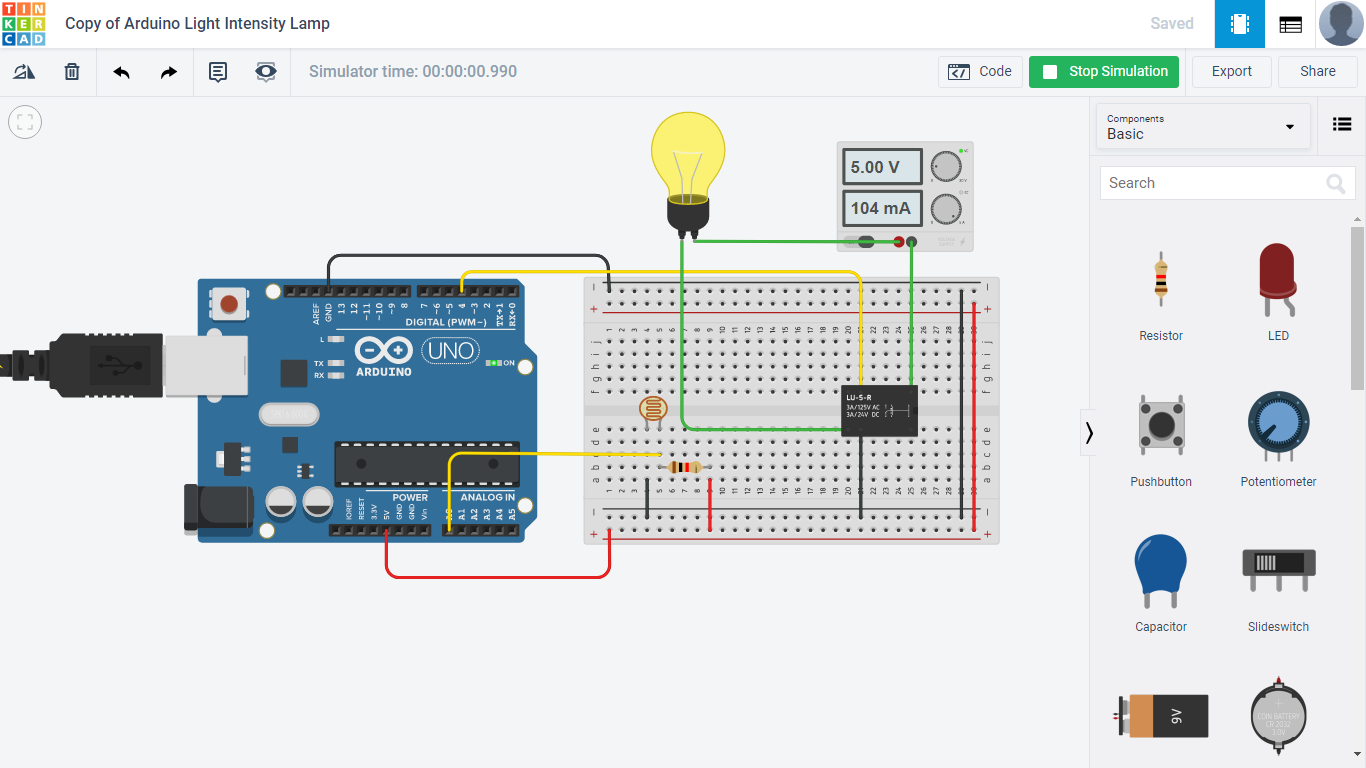Click the components panel scrollbar
This screenshot has height=768, width=1366.
coord(1357,307)
